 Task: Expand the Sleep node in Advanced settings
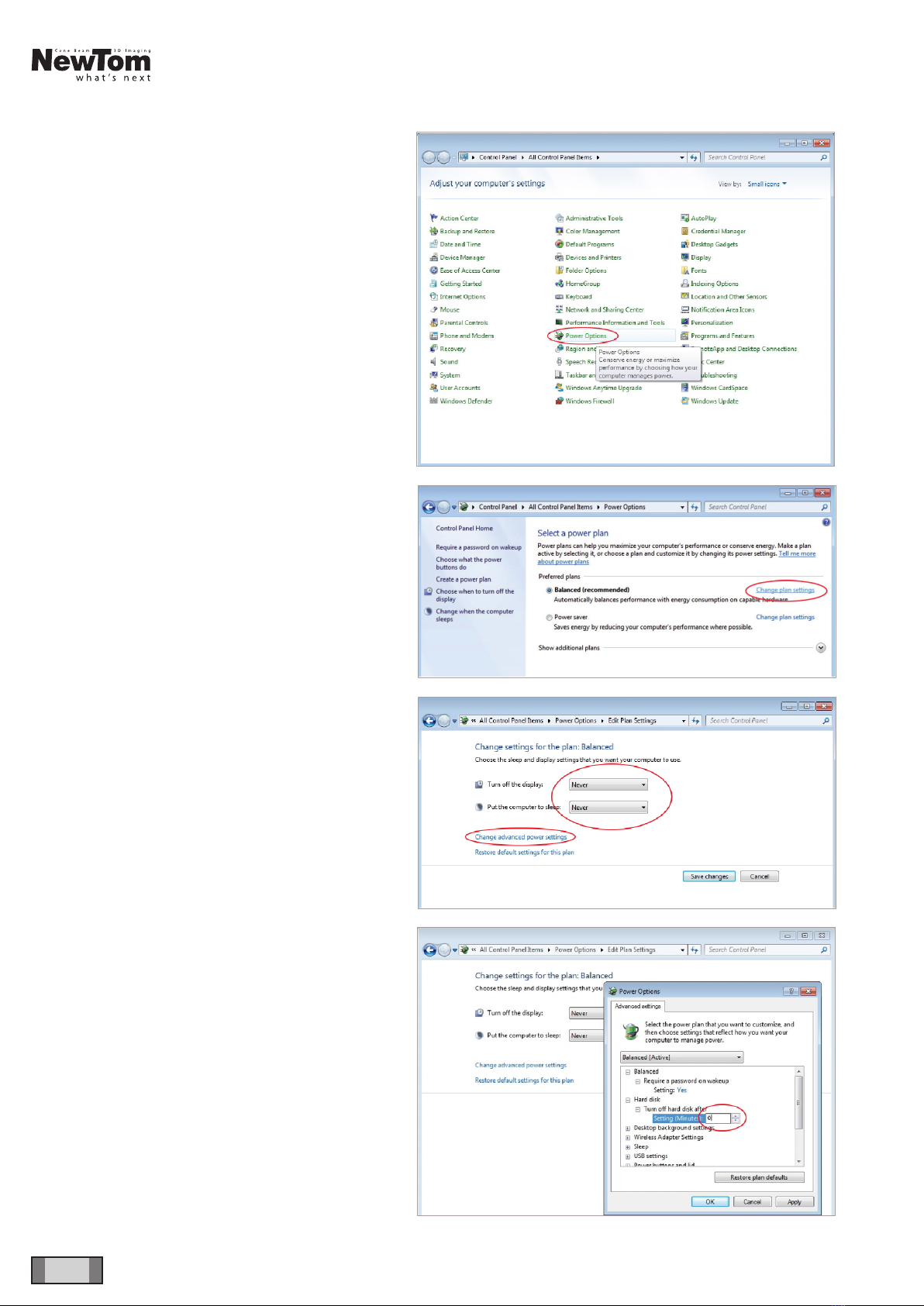click(x=627, y=1147)
